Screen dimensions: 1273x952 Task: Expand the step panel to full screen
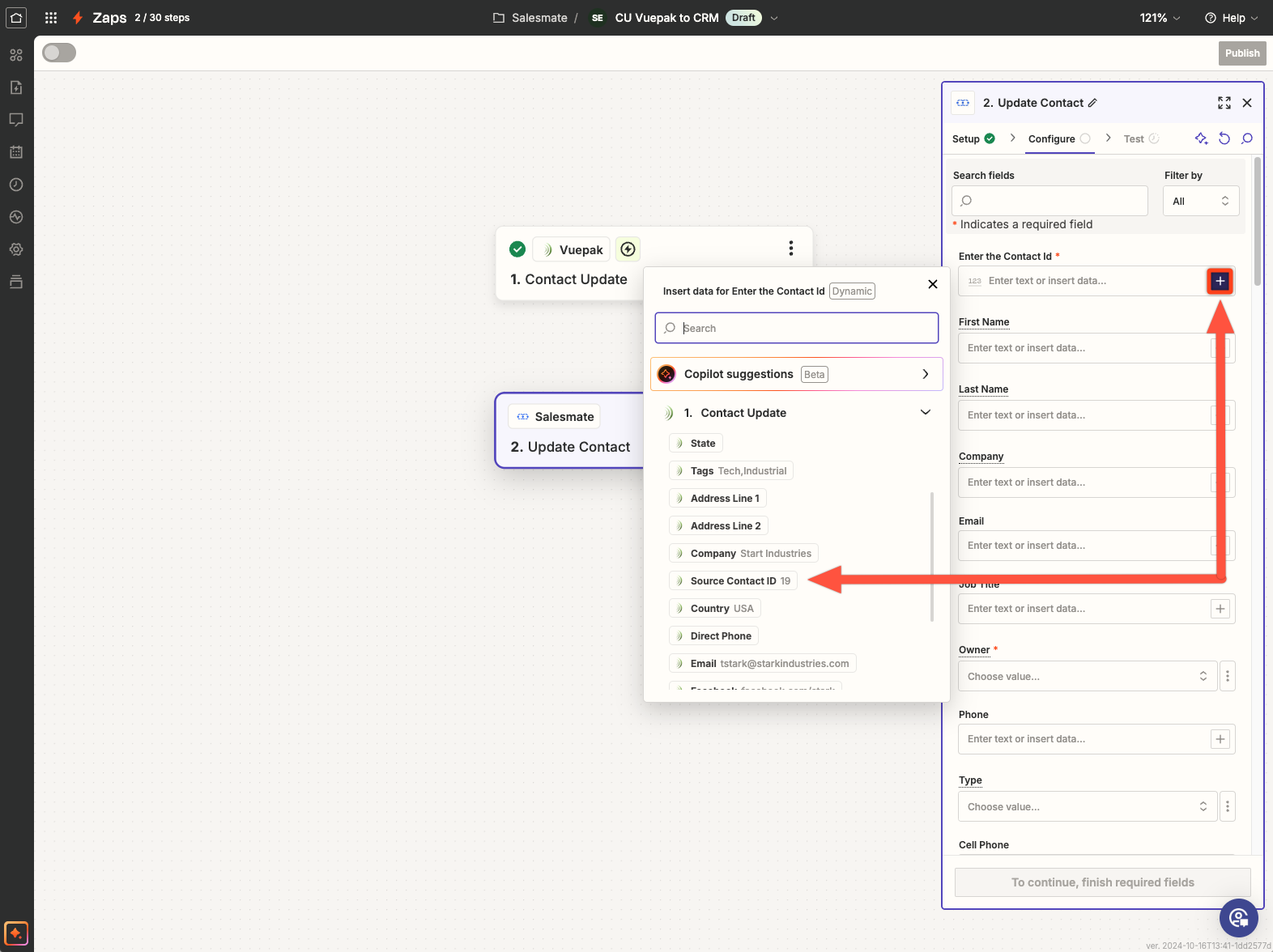tap(1224, 103)
